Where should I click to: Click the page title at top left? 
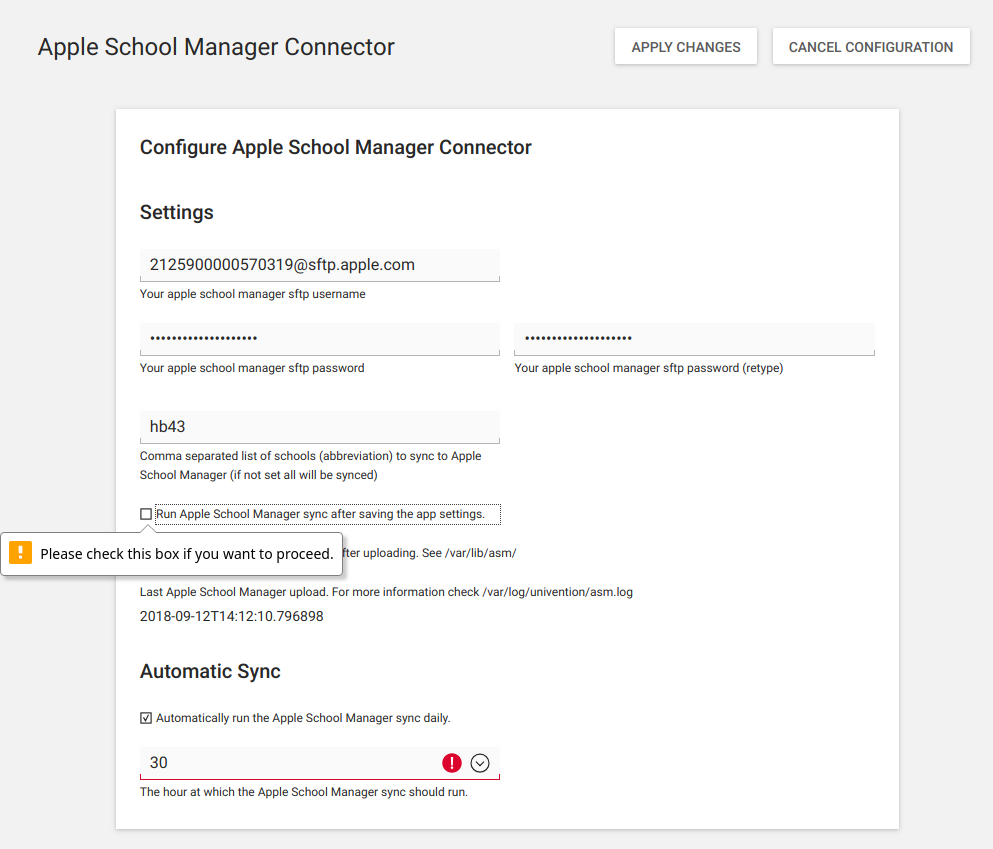coord(216,47)
